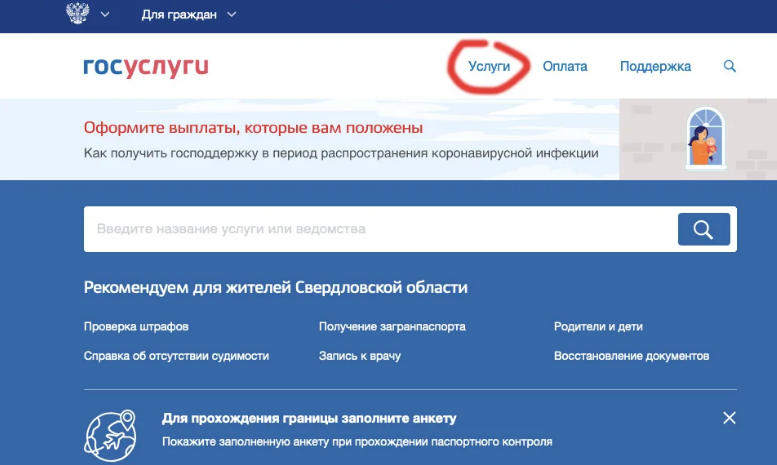
Task: Open Родители и дети link
Action: [598, 327]
